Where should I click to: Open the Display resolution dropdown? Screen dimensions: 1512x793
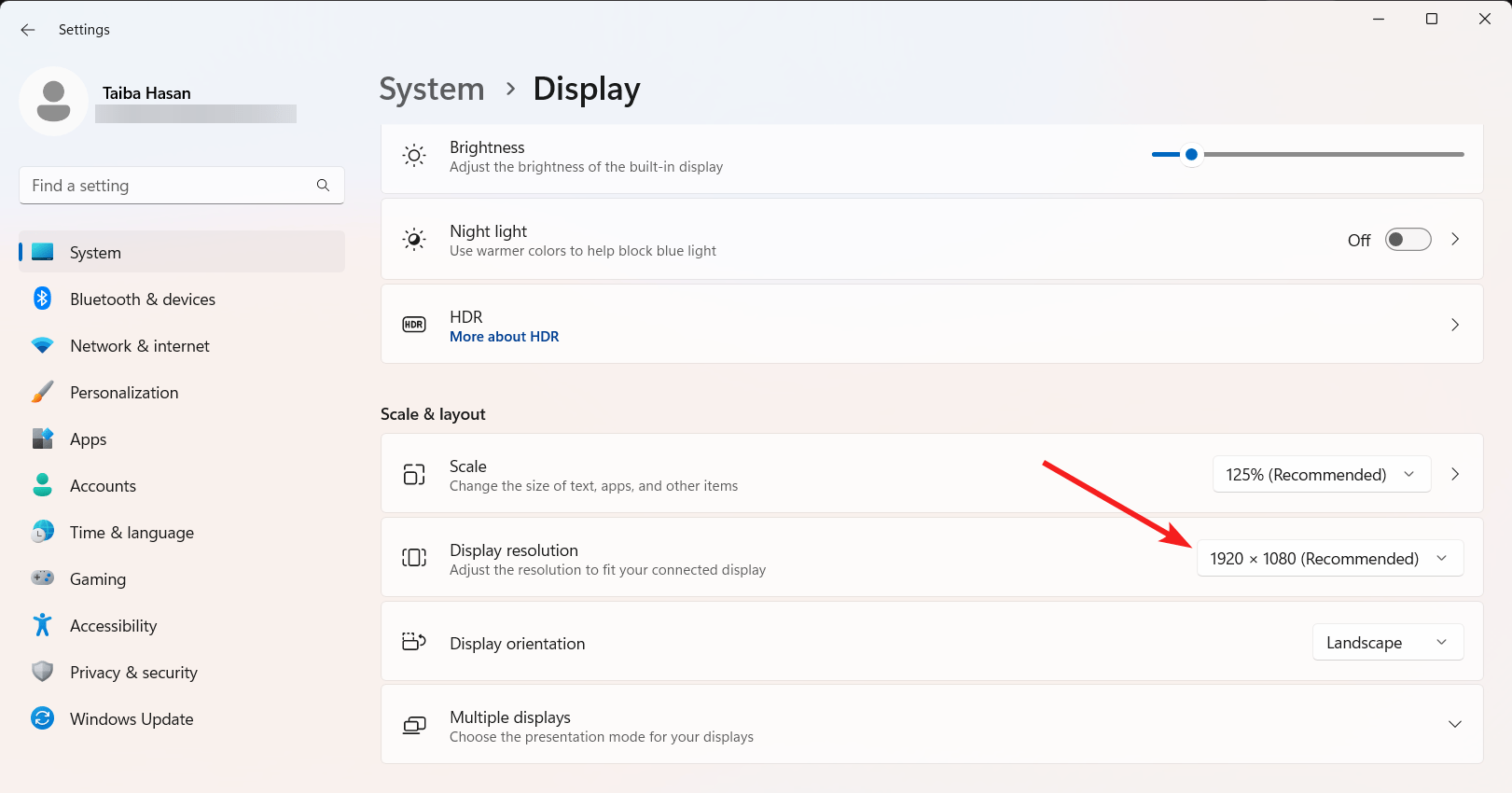point(1329,559)
